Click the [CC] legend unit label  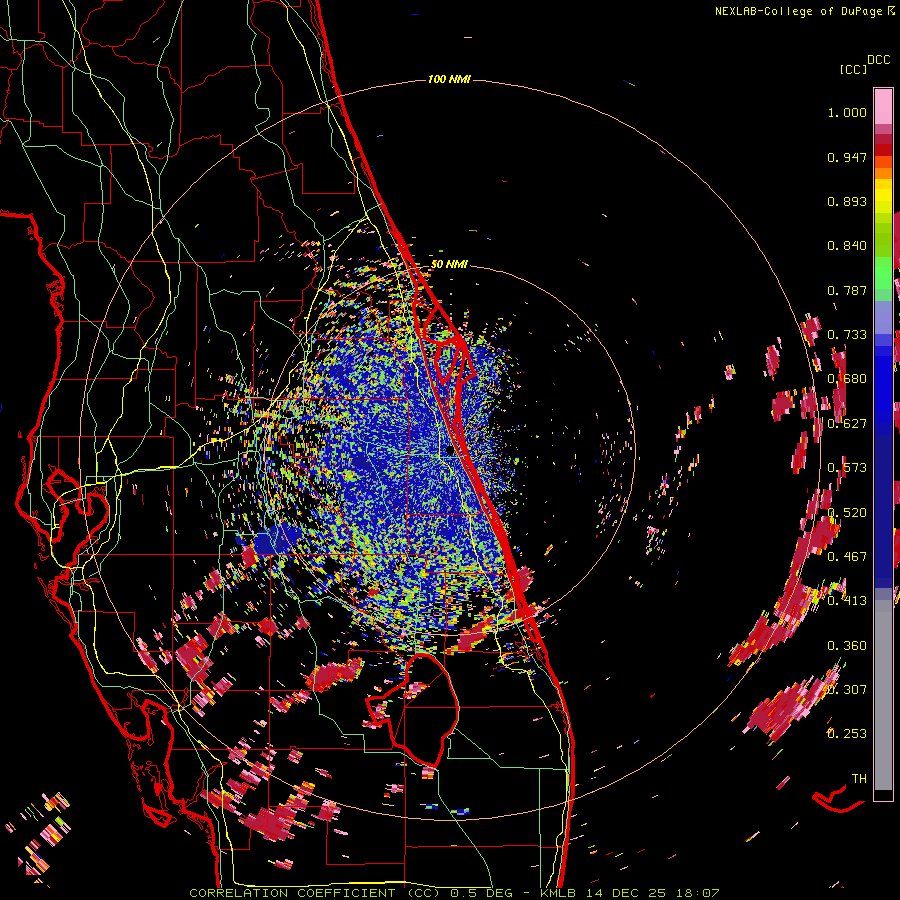pos(853,69)
